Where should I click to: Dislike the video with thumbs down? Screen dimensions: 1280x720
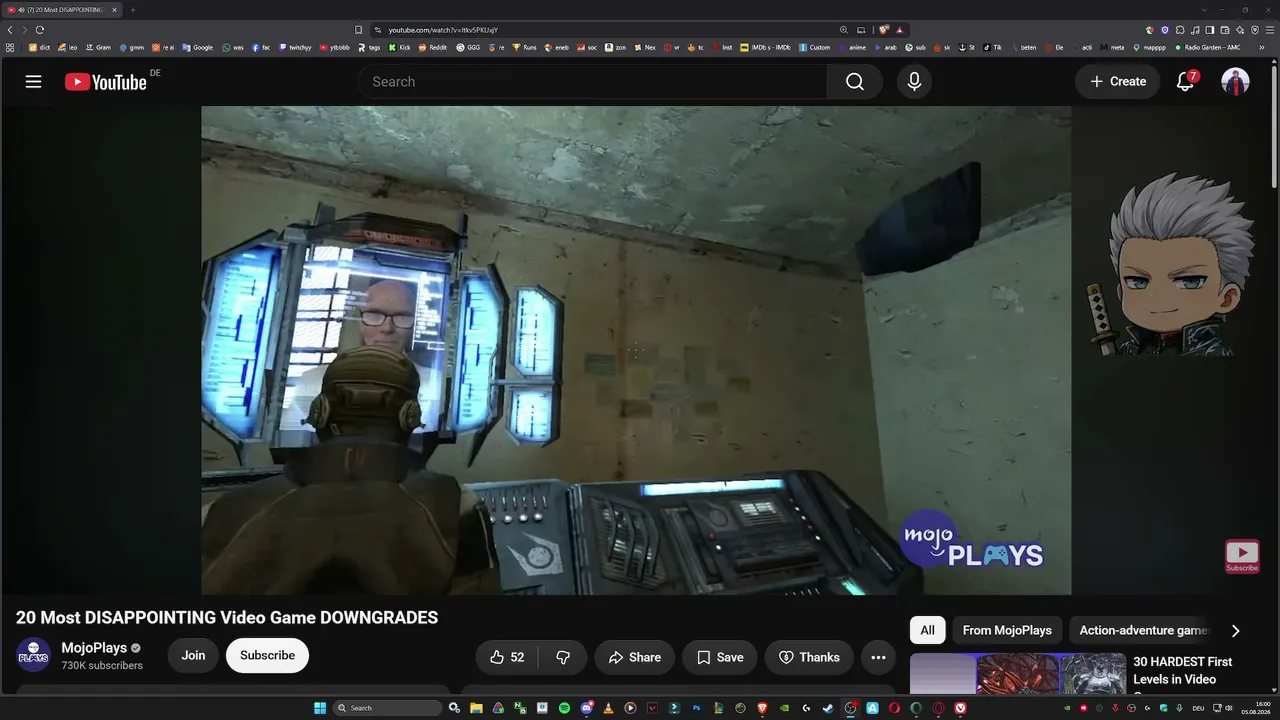pyautogui.click(x=563, y=657)
